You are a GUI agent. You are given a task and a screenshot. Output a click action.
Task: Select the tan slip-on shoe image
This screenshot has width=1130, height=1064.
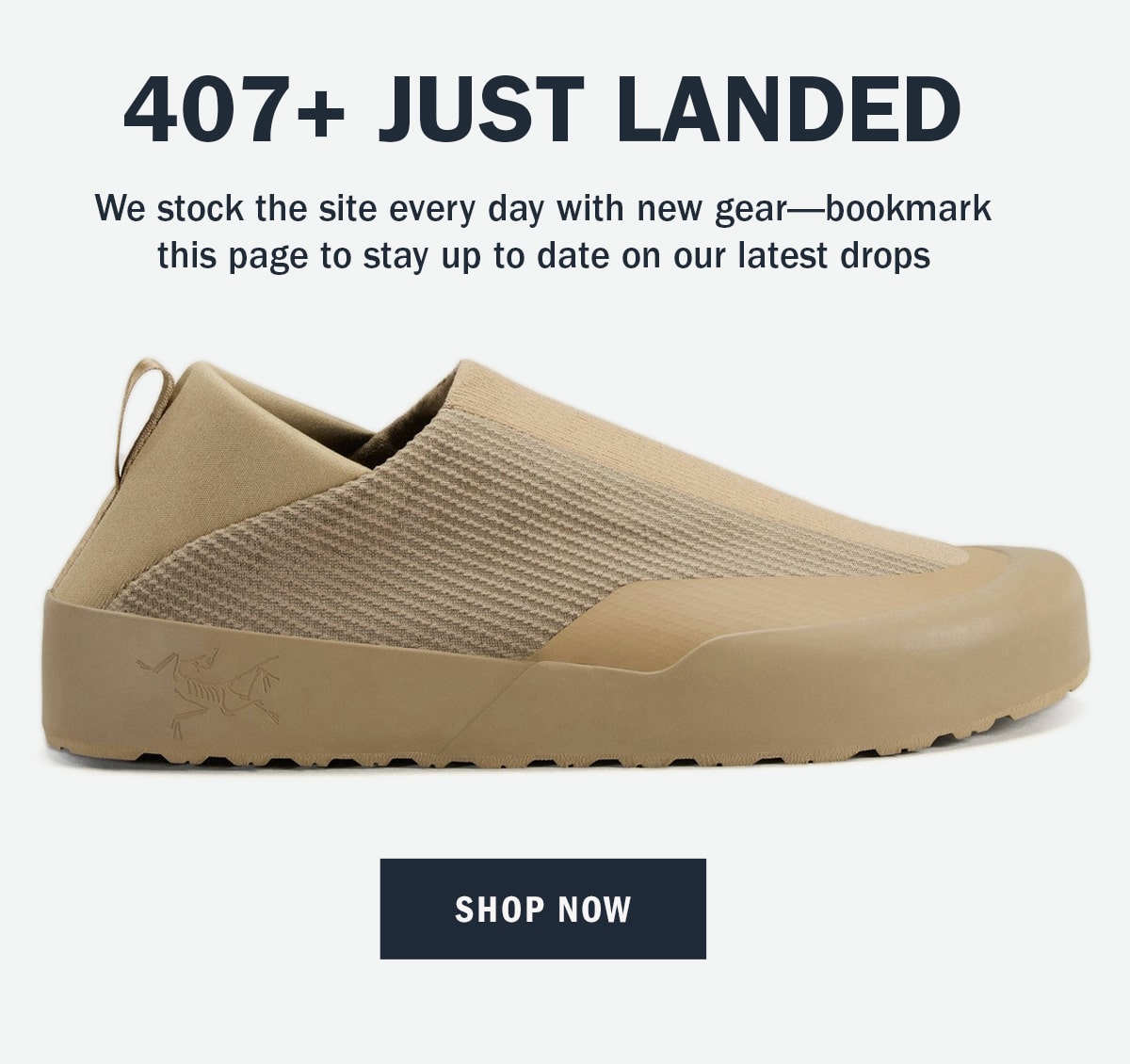(x=565, y=563)
